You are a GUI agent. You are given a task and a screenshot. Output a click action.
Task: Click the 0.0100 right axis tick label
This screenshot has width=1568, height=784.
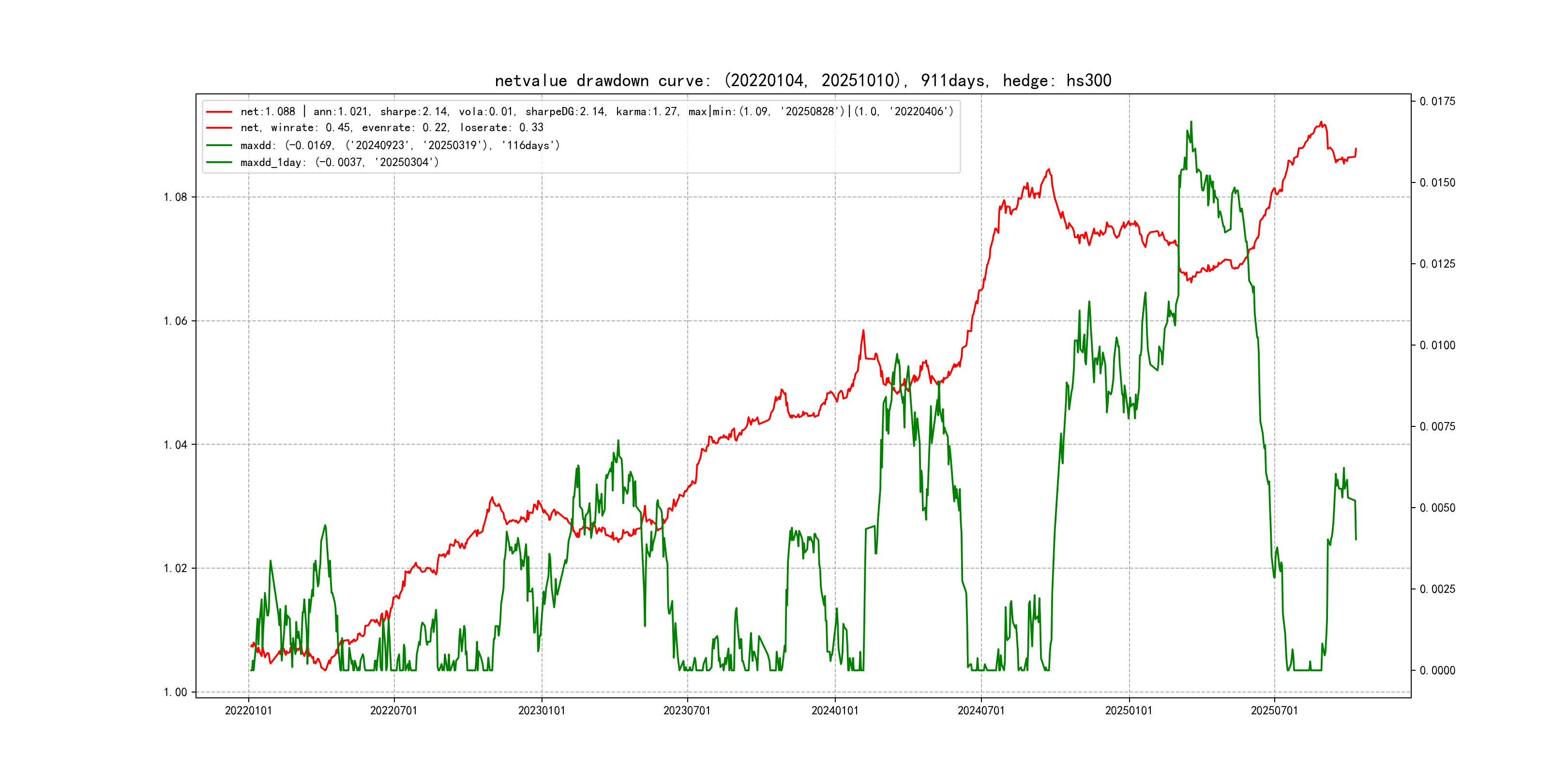1437,345
